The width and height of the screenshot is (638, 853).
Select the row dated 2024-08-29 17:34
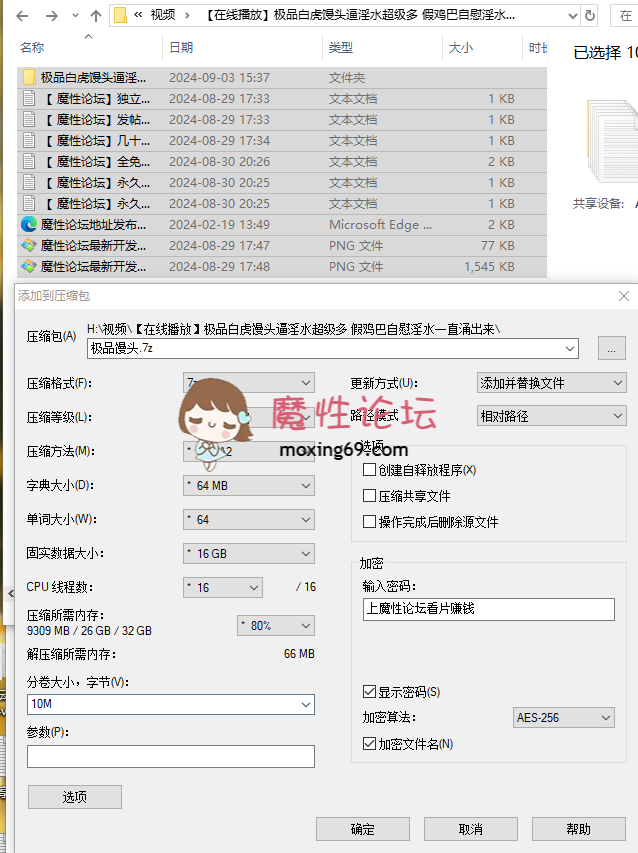tap(282, 140)
